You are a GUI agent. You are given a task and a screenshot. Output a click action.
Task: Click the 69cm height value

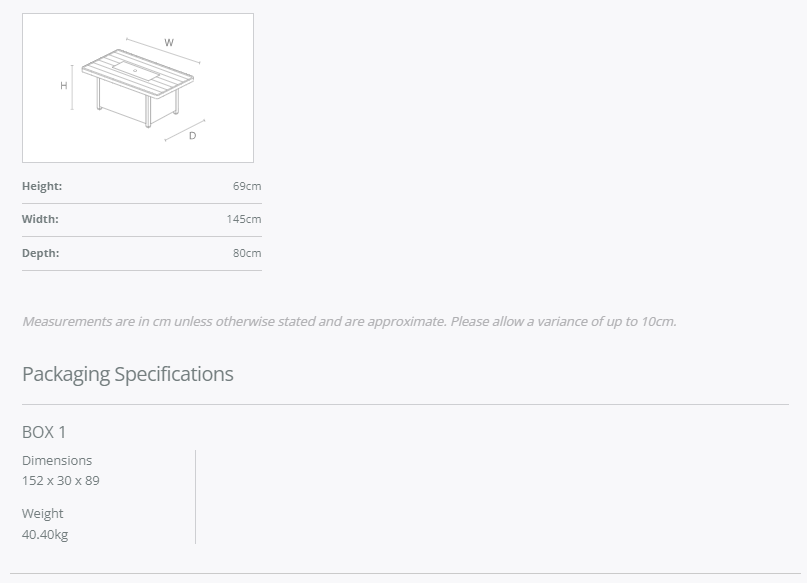coord(247,186)
